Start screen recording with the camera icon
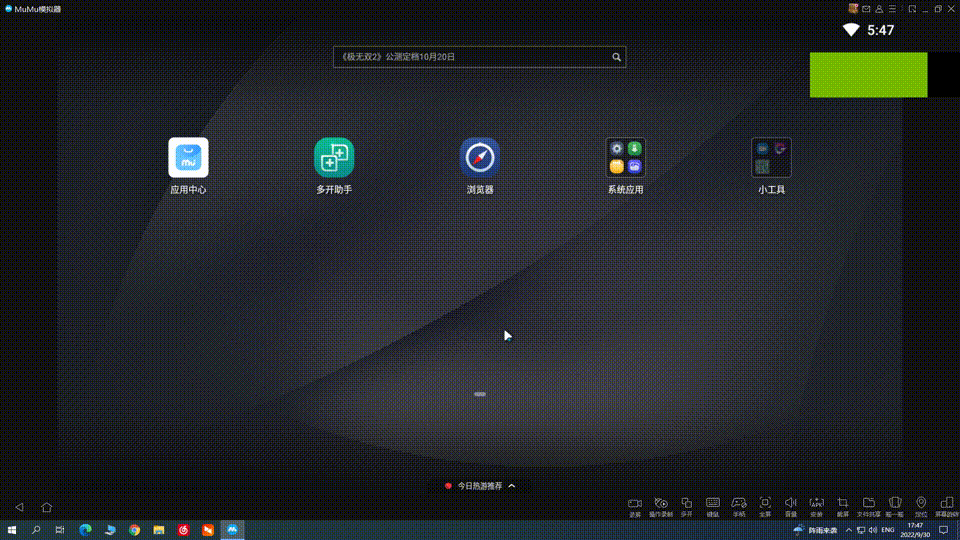The image size is (960, 540). click(635, 506)
